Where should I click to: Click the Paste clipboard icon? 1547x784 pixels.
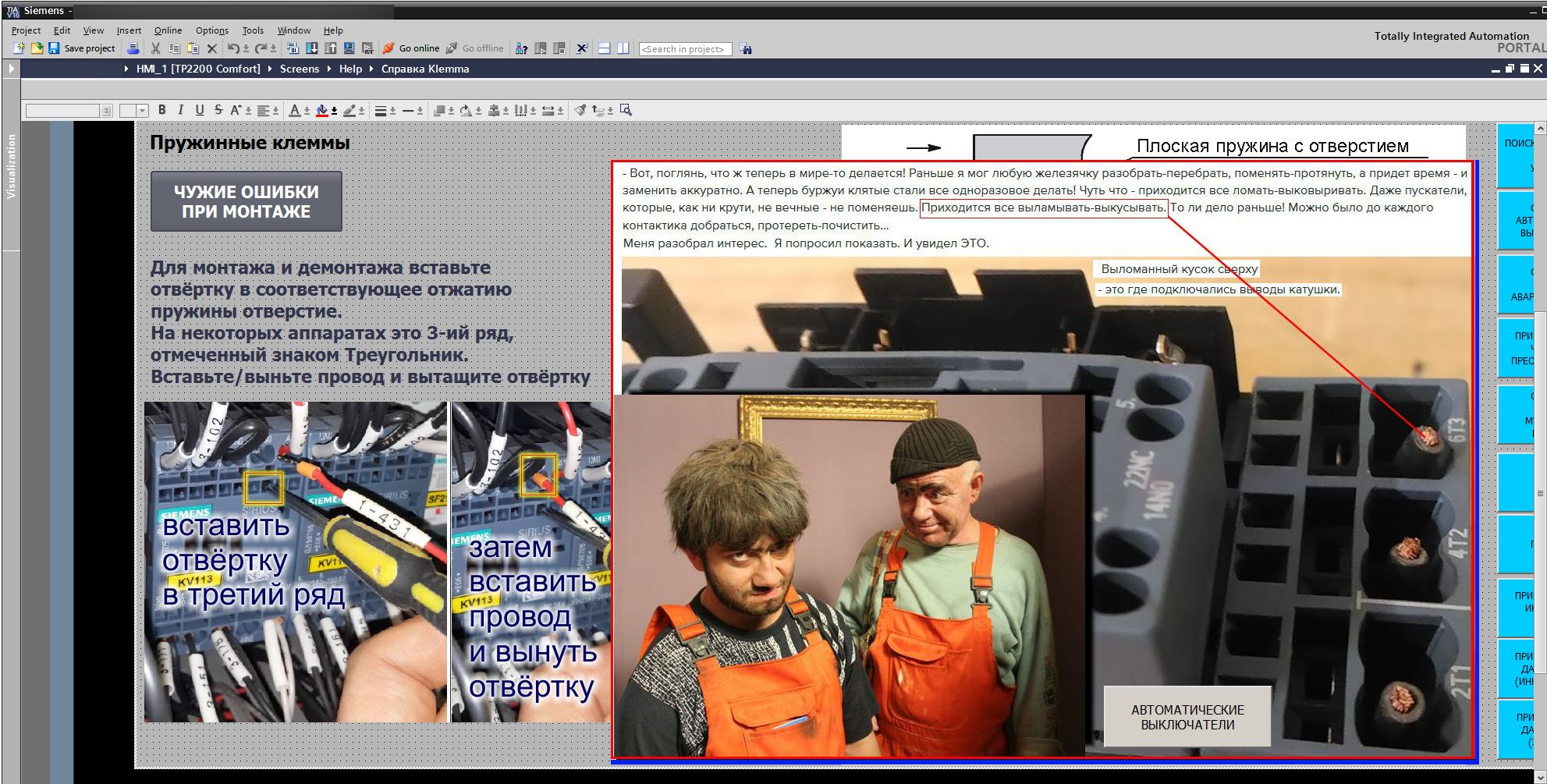coord(193,48)
